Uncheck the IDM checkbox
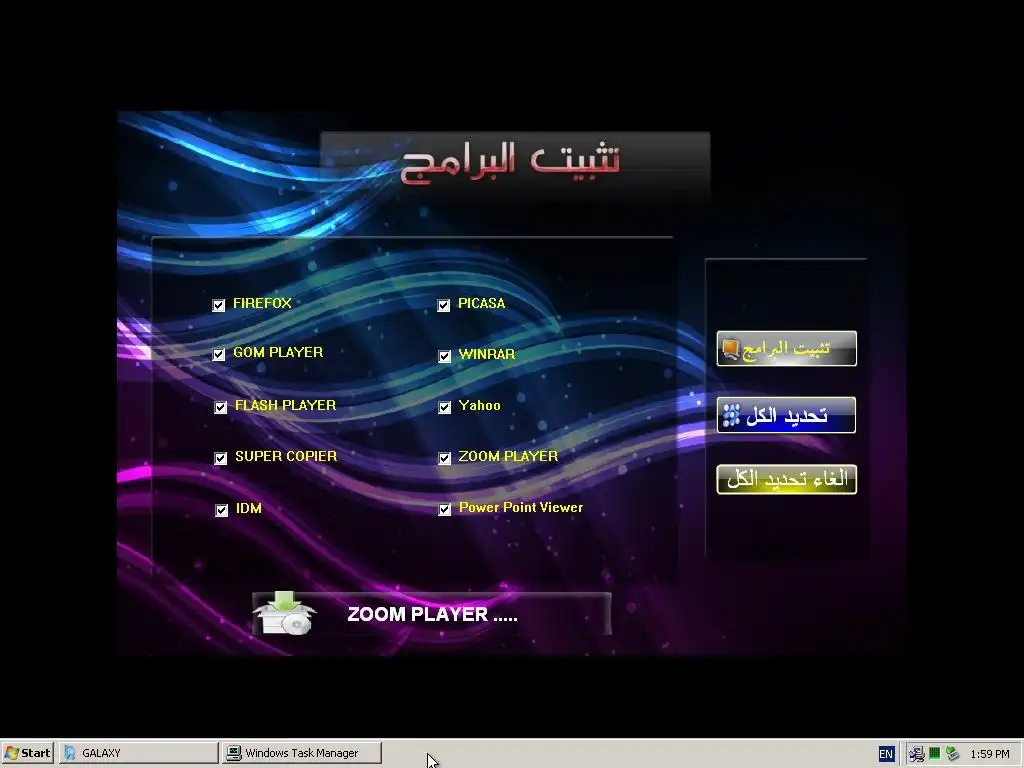Image resolution: width=1024 pixels, height=768 pixels. [x=221, y=510]
